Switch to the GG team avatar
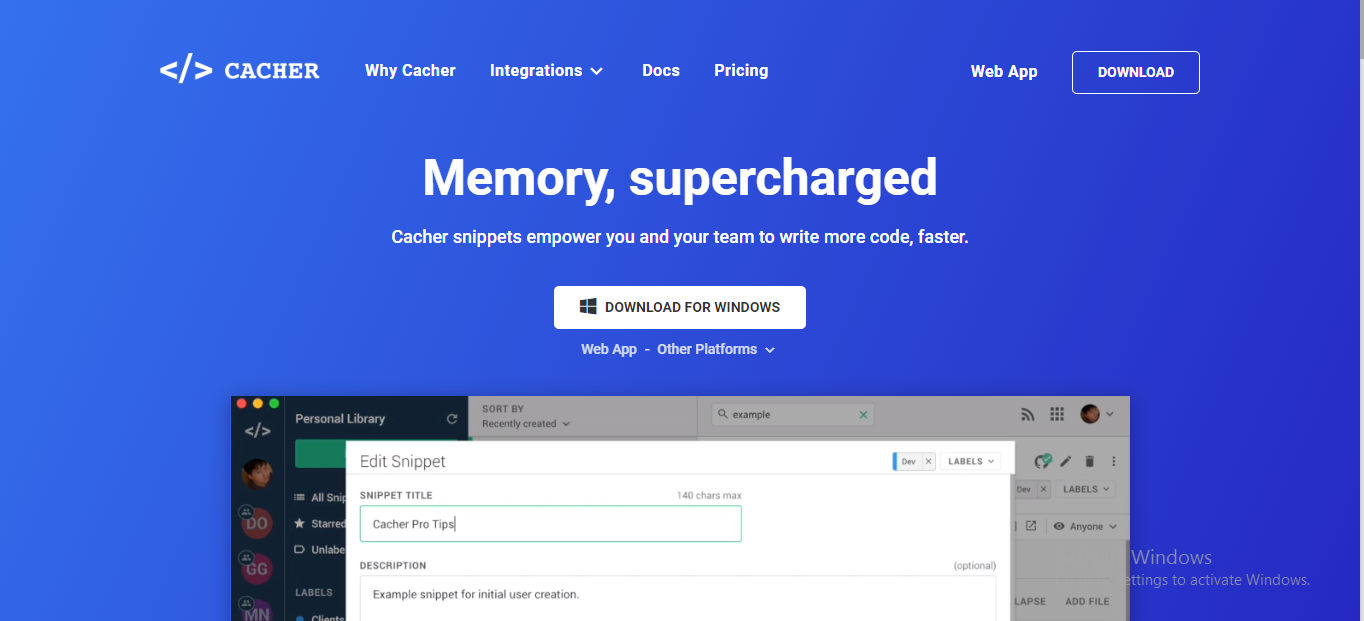Screen dimensions: 1364x621 257,568
